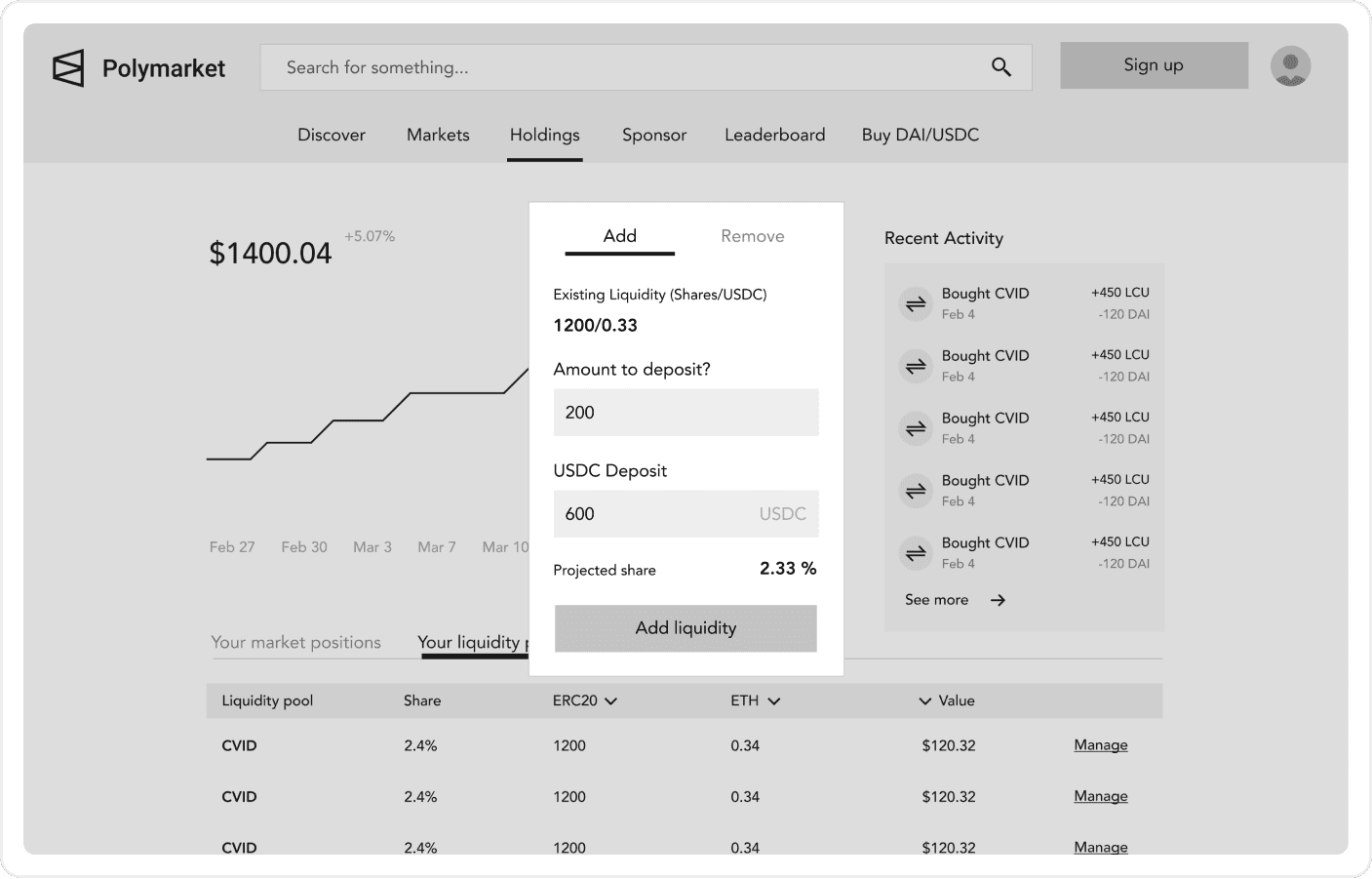
Task: Click the Liquidity pool column header
Action: tap(267, 700)
